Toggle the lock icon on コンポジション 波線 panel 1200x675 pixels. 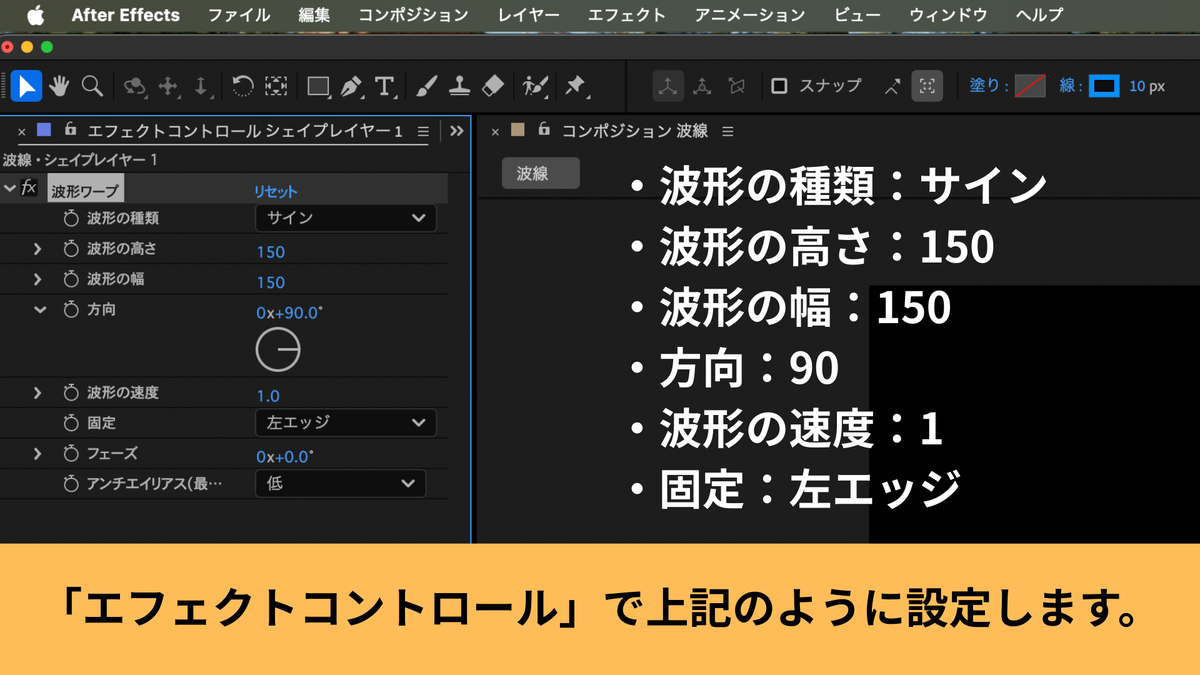(x=544, y=130)
